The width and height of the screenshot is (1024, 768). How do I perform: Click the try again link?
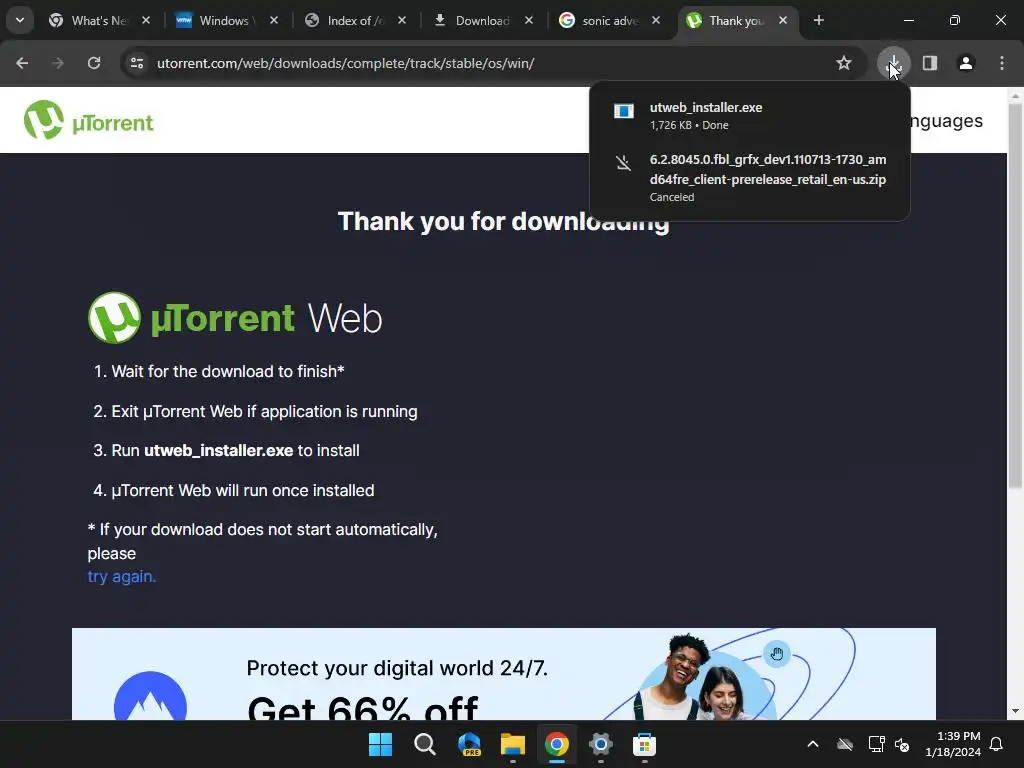point(121,577)
